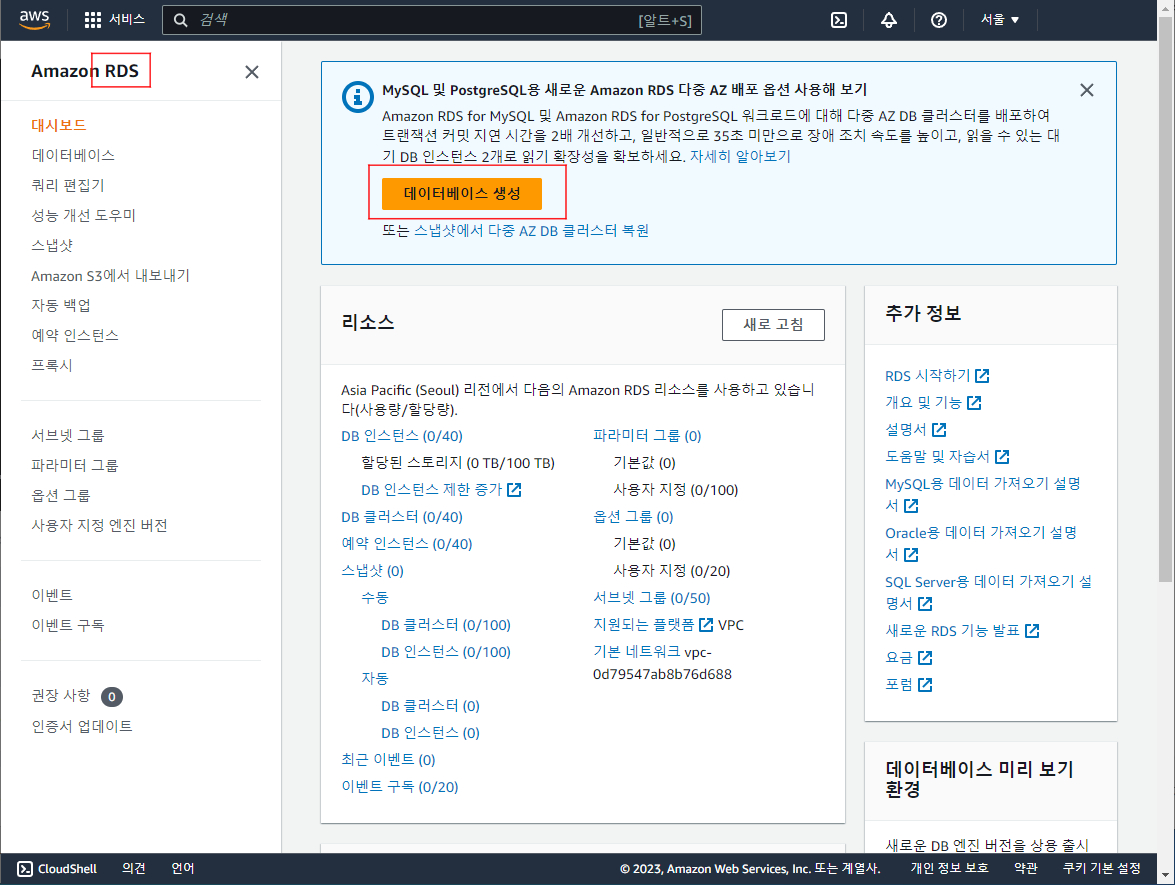Open the 서울 region dropdown
This screenshot has width=1176, height=885.
pyautogui.click(x=1000, y=20)
